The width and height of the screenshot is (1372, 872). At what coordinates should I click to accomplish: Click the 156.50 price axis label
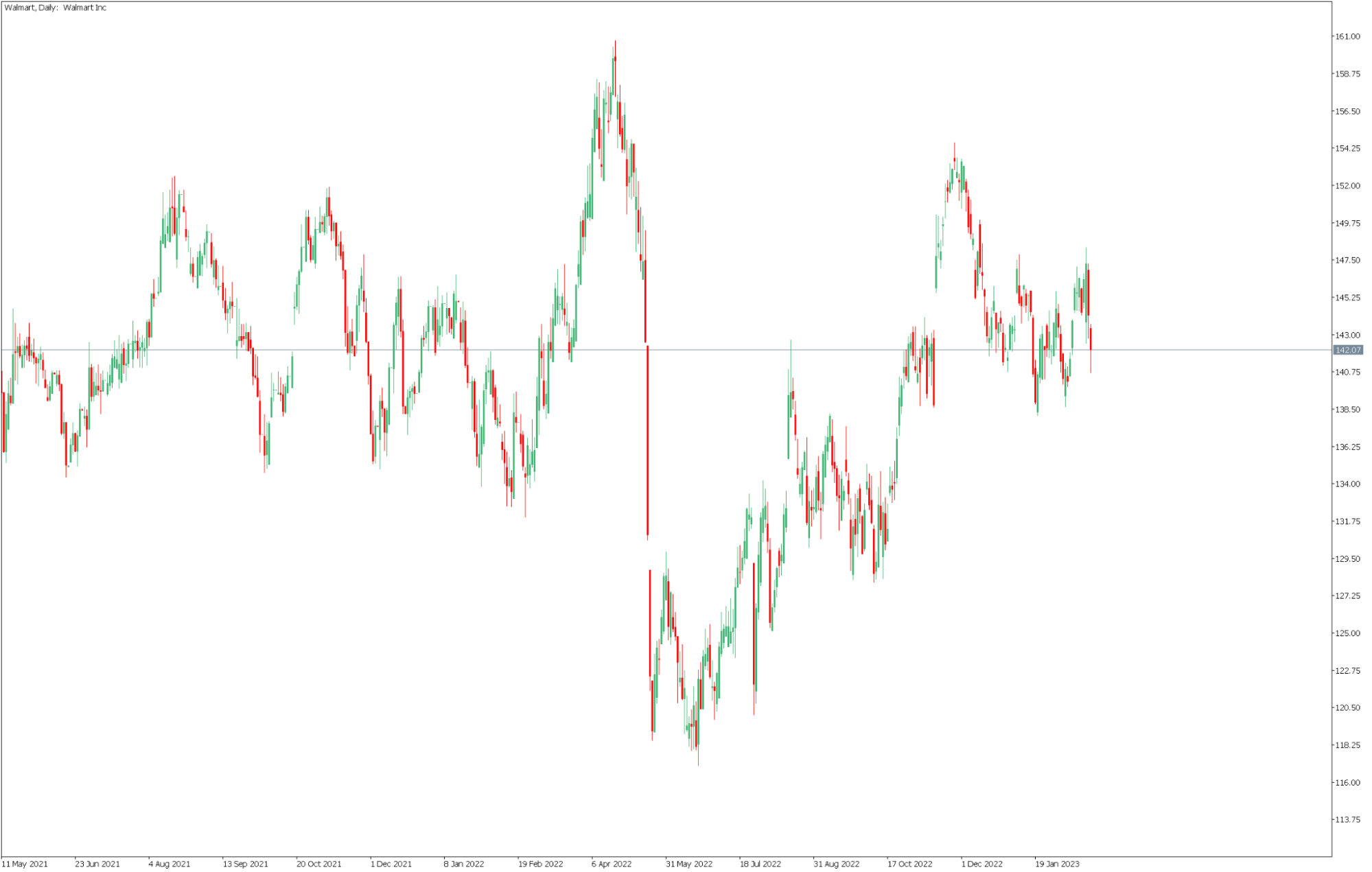1347,111
